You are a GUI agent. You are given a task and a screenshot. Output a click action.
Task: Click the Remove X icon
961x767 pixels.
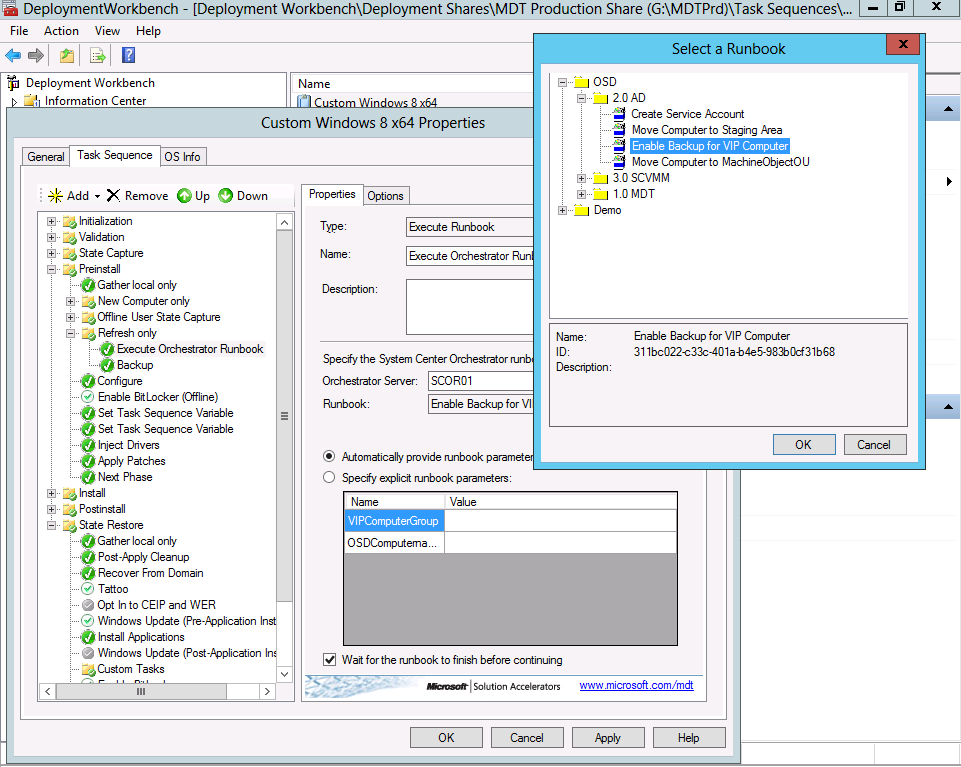(x=113, y=196)
